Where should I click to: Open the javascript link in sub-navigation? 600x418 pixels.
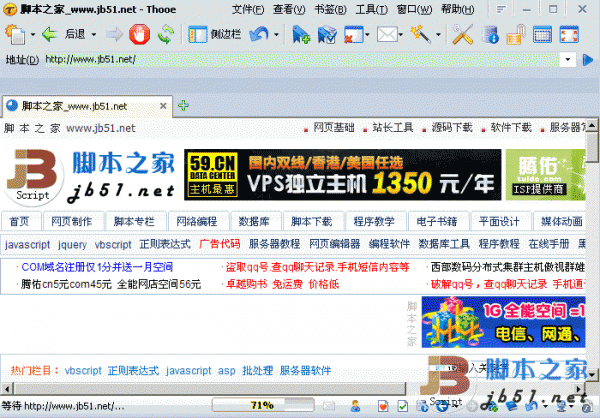[28, 244]
